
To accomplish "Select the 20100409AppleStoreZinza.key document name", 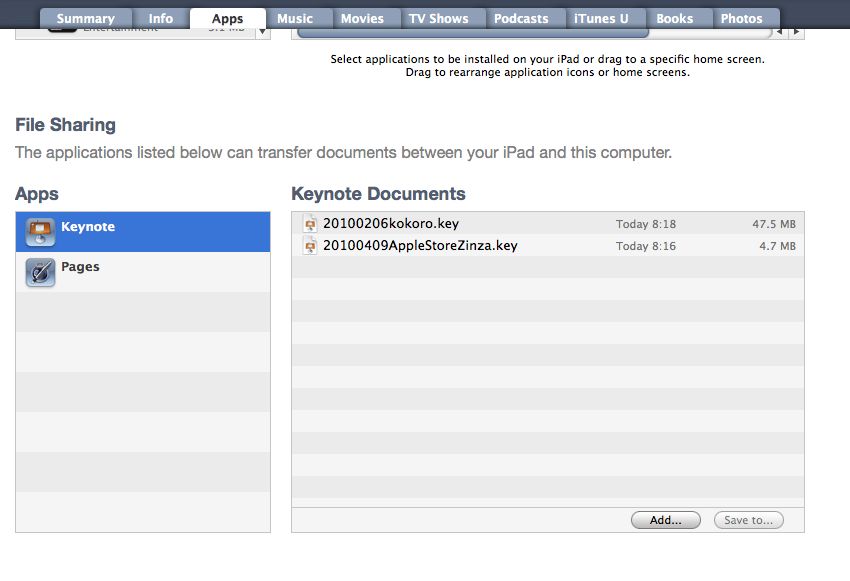I will pyautogui.click(x=420, y=246).
